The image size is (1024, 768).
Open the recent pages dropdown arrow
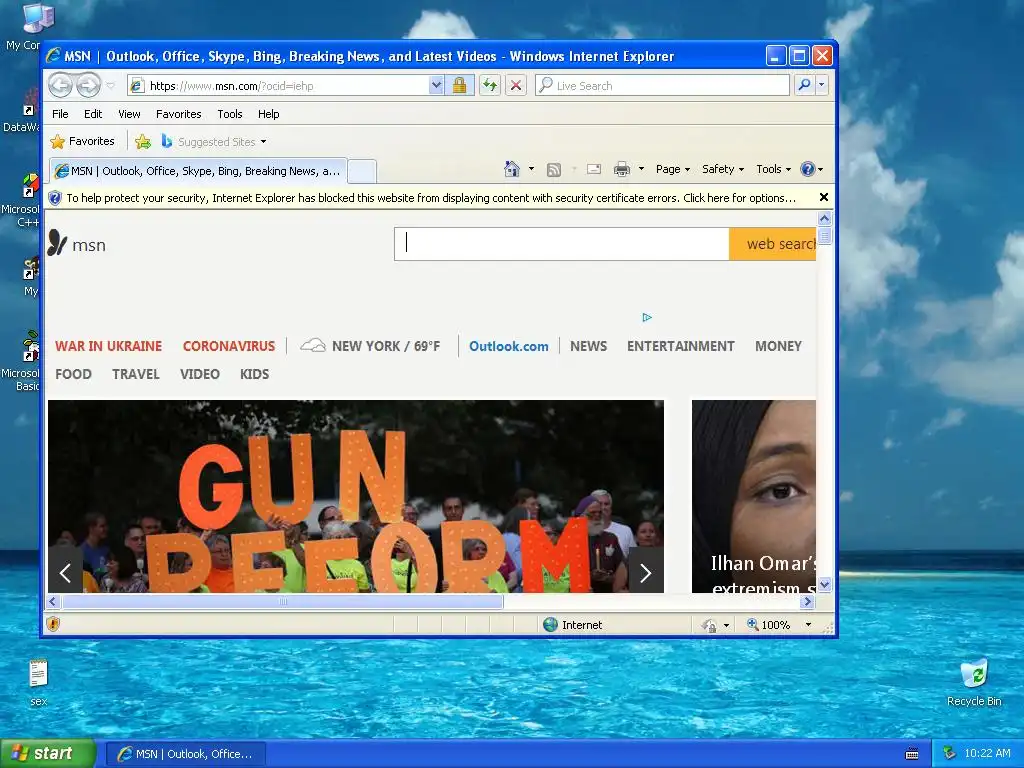tap(110, 86)
